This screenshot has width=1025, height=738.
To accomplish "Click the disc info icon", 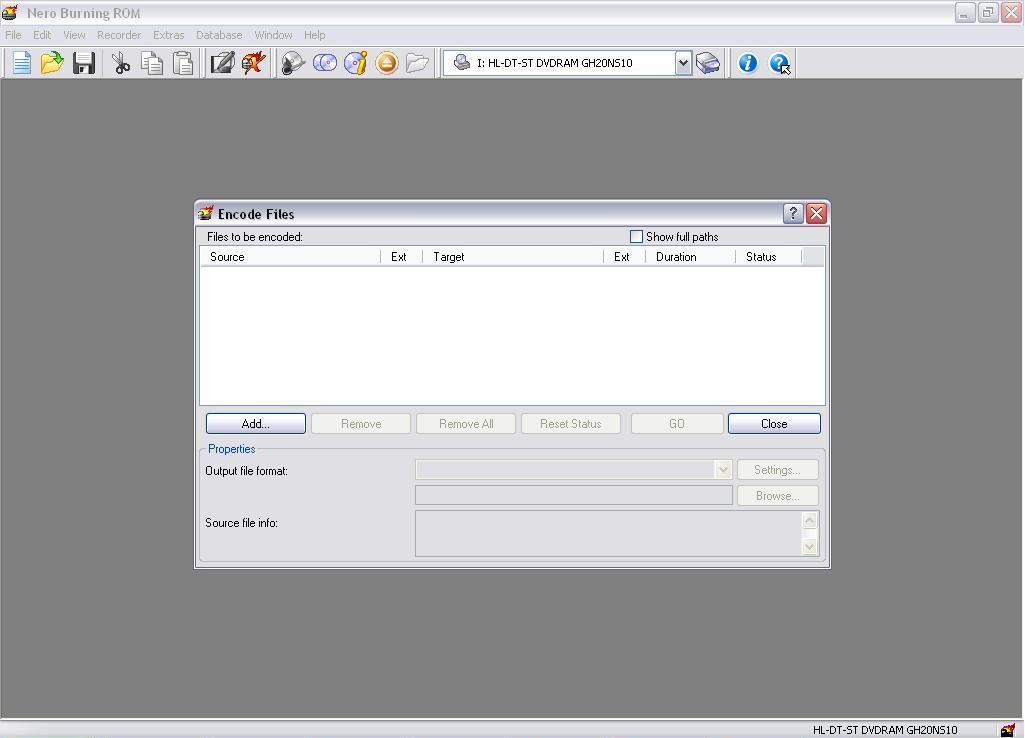I will tap(356, 63).
